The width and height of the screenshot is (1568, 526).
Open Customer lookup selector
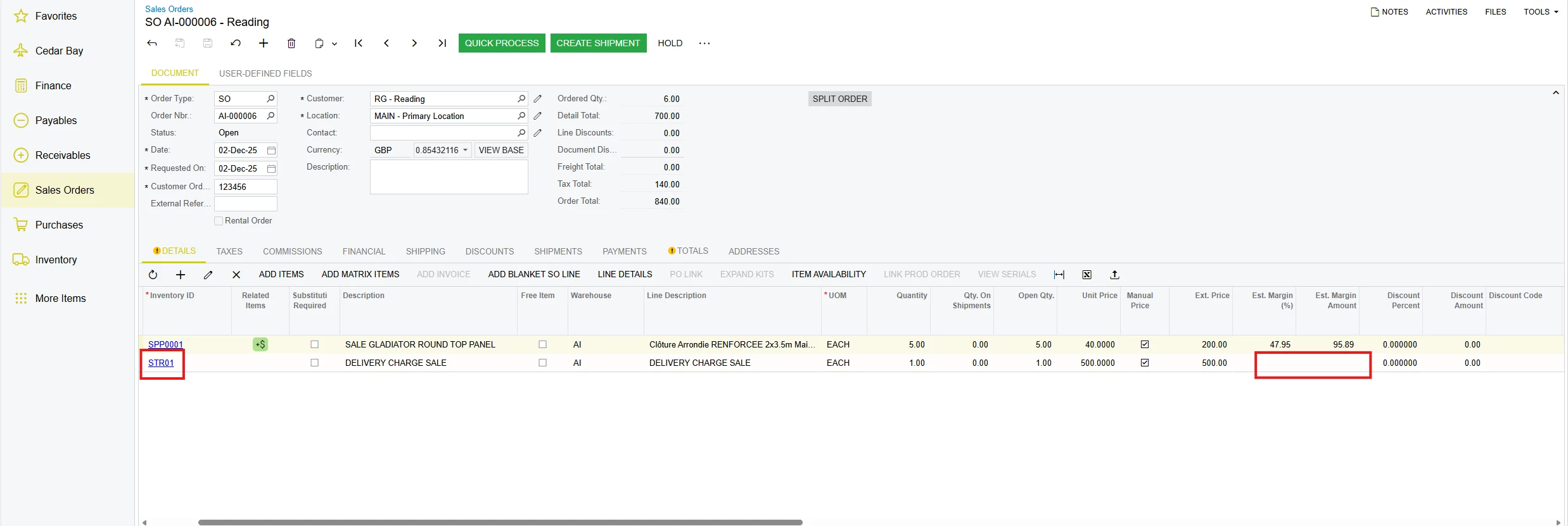coord(521,99)
